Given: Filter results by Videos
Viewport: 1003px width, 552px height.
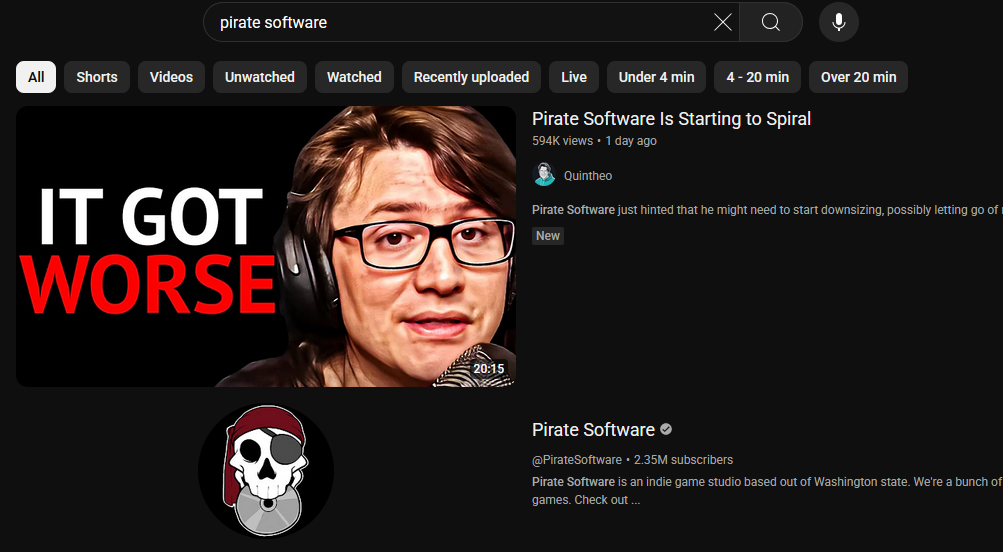Looking at the screenshot, I should coord(171,77).
